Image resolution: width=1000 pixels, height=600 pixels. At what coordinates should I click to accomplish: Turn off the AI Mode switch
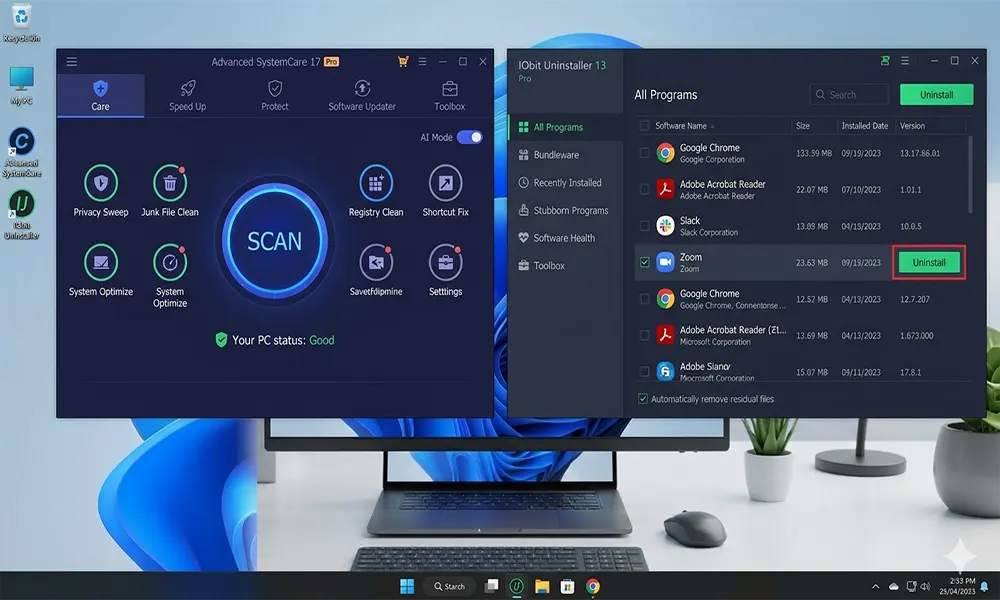pos(469,137)
